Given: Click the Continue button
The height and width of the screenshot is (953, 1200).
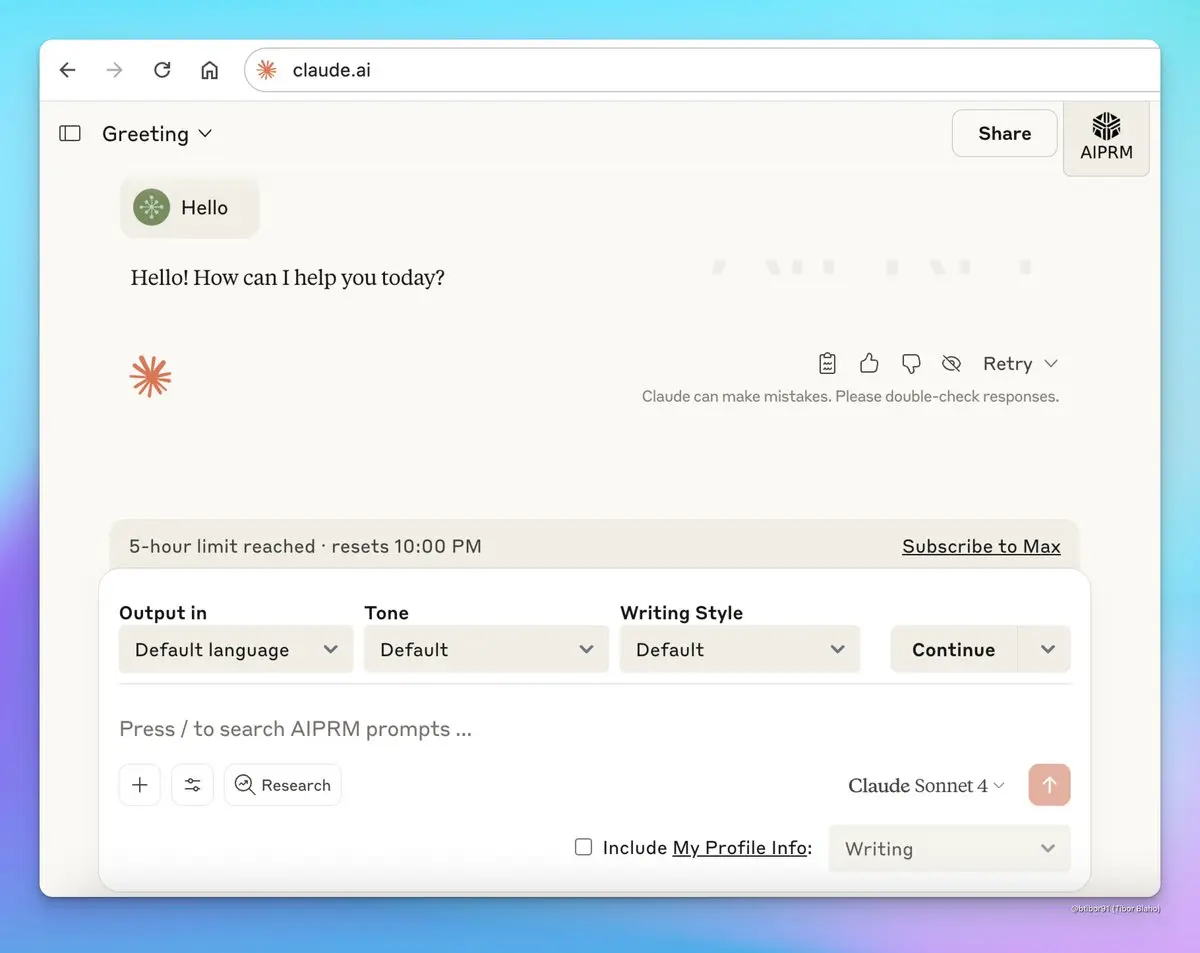Looking at the screenshot, I should click(x=953, y=649).
